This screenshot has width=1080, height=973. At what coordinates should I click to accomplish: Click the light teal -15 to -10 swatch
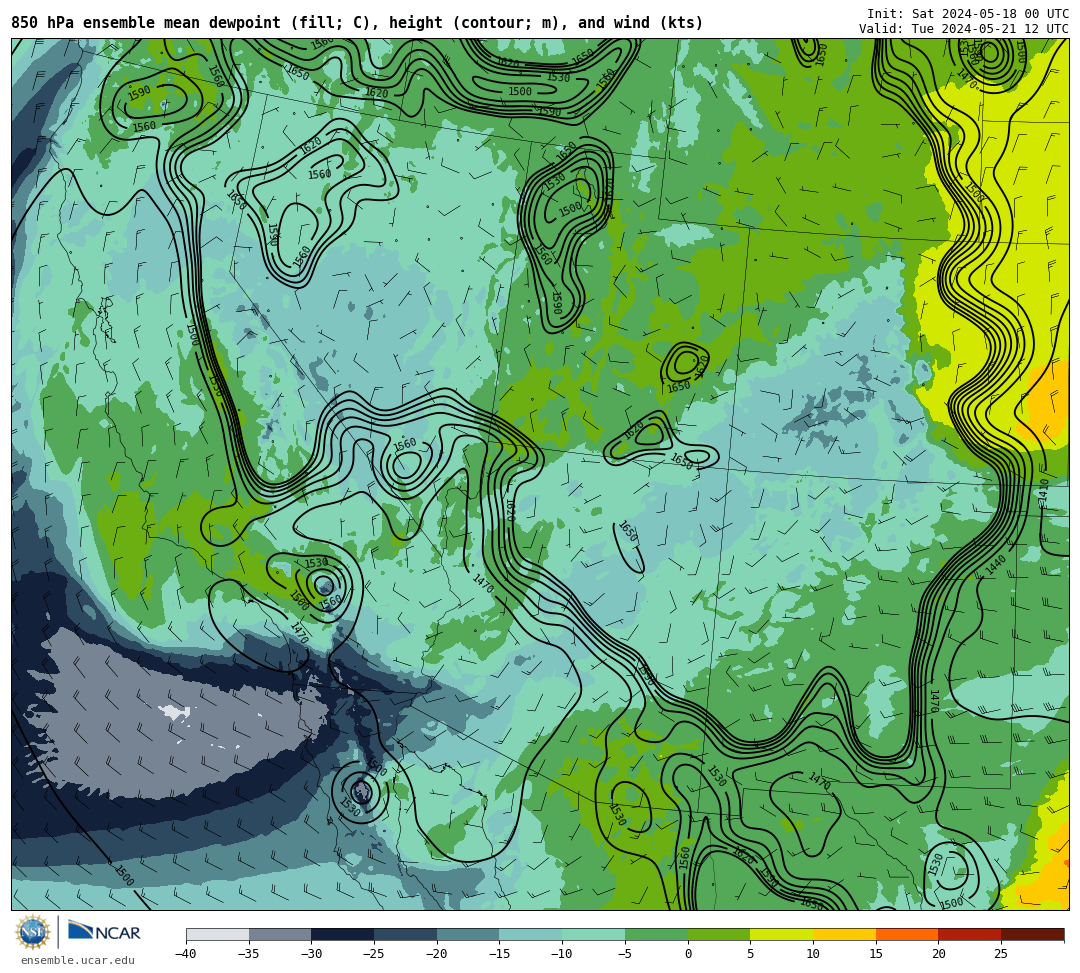tap(531, 934)
